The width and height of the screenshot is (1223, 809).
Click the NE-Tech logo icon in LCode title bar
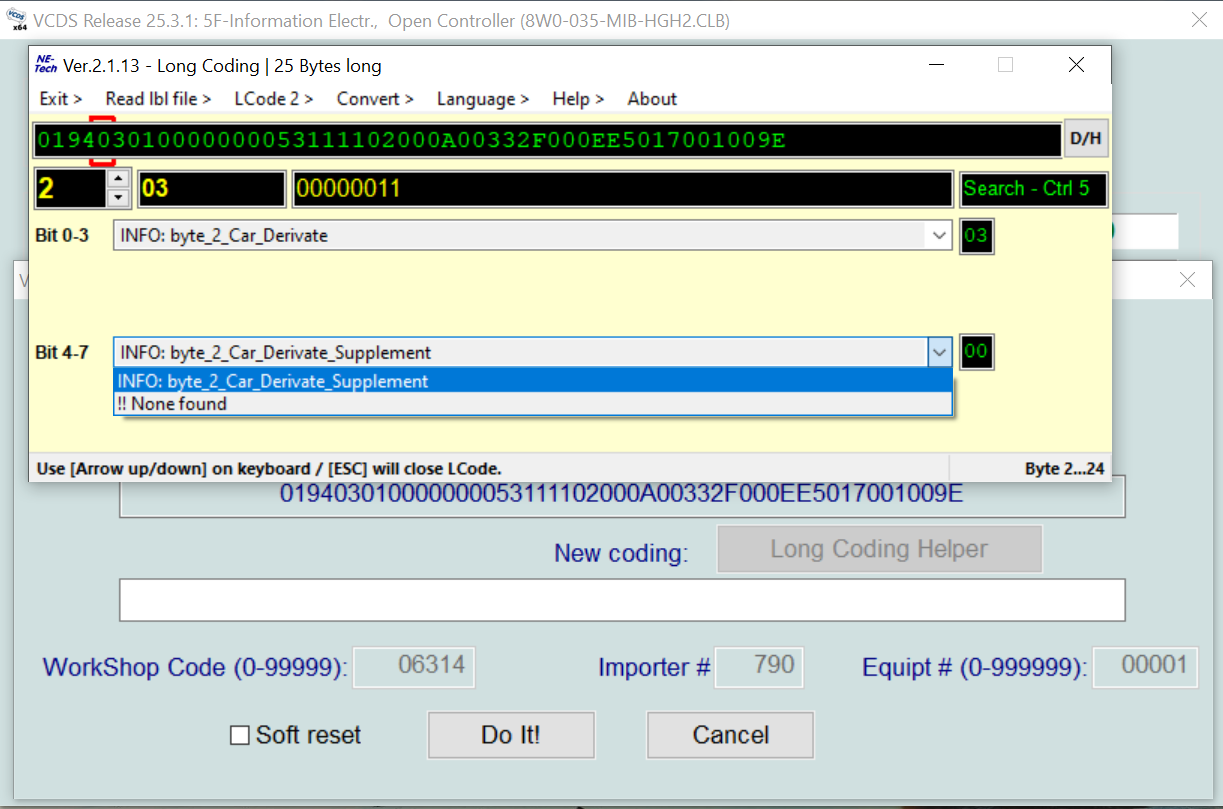click(45, 65)
